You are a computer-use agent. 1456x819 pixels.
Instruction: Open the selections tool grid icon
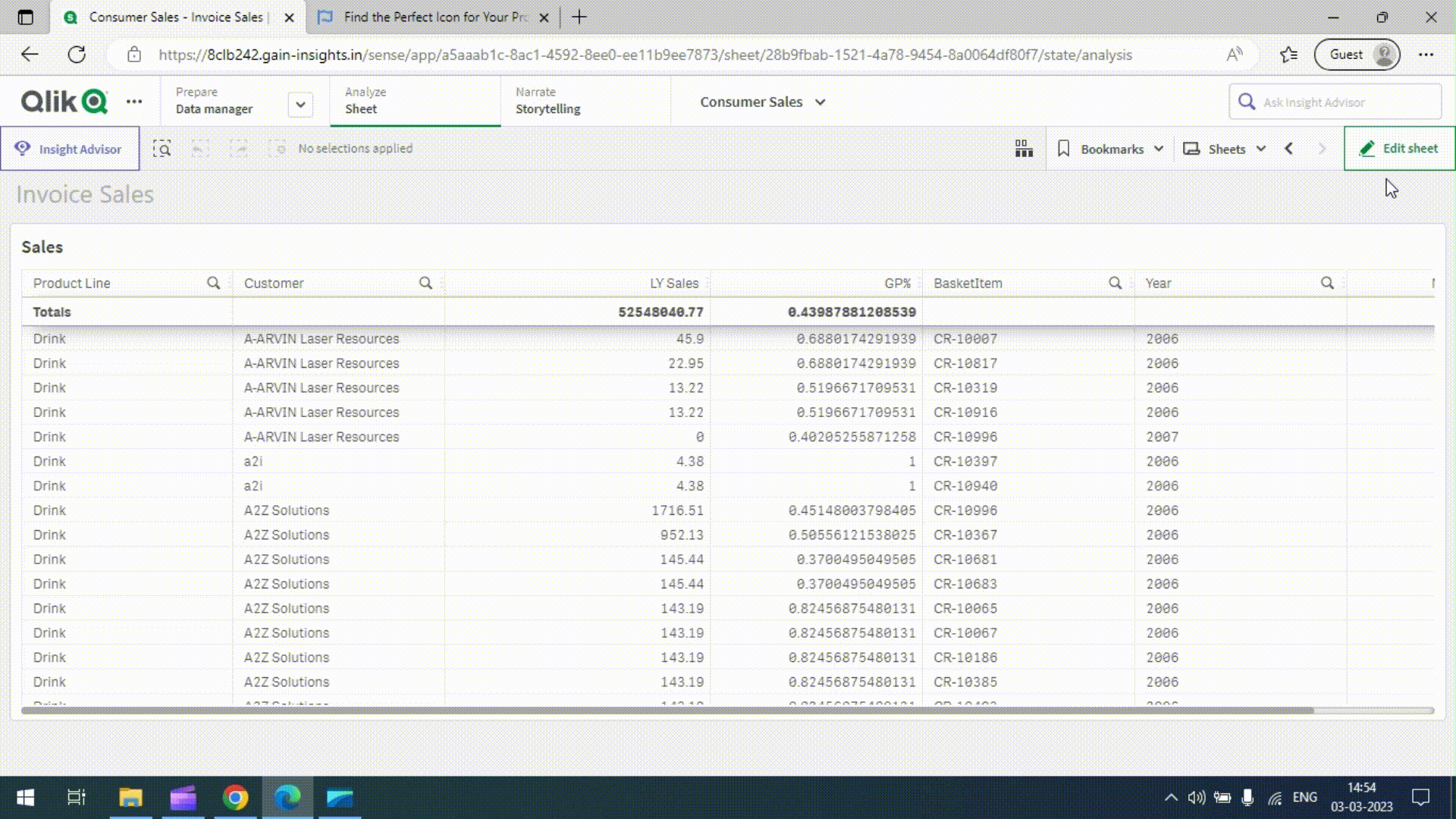click(1024, 149)
